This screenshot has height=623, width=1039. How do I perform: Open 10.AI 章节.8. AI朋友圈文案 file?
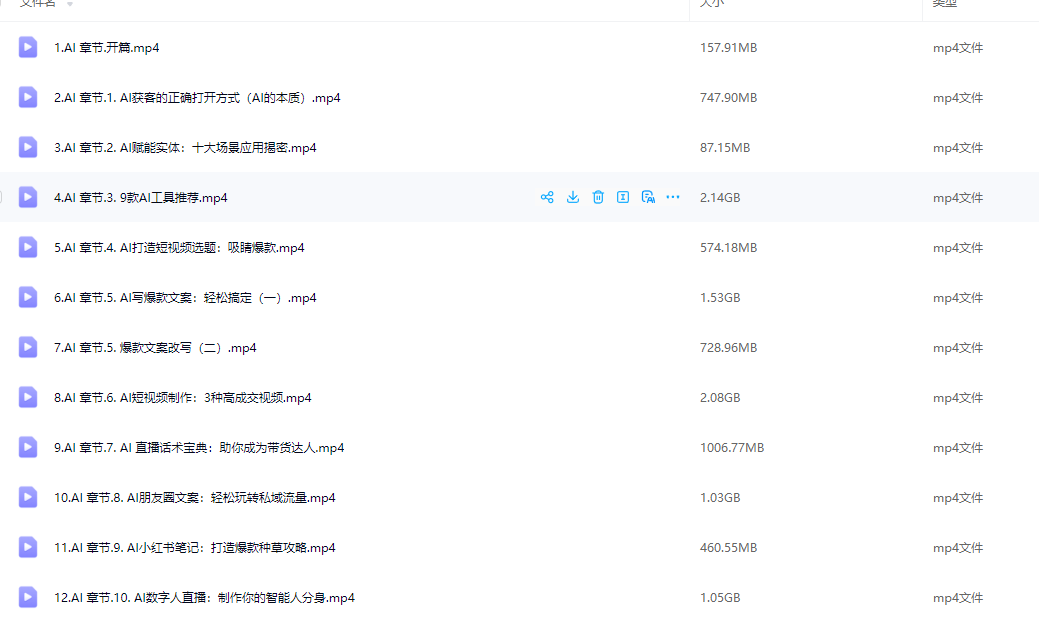click(195, 498)
